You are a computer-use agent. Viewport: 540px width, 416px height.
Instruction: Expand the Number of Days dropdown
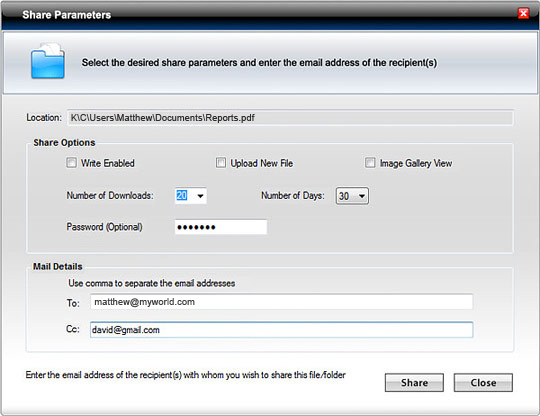[x=352, y=196]
